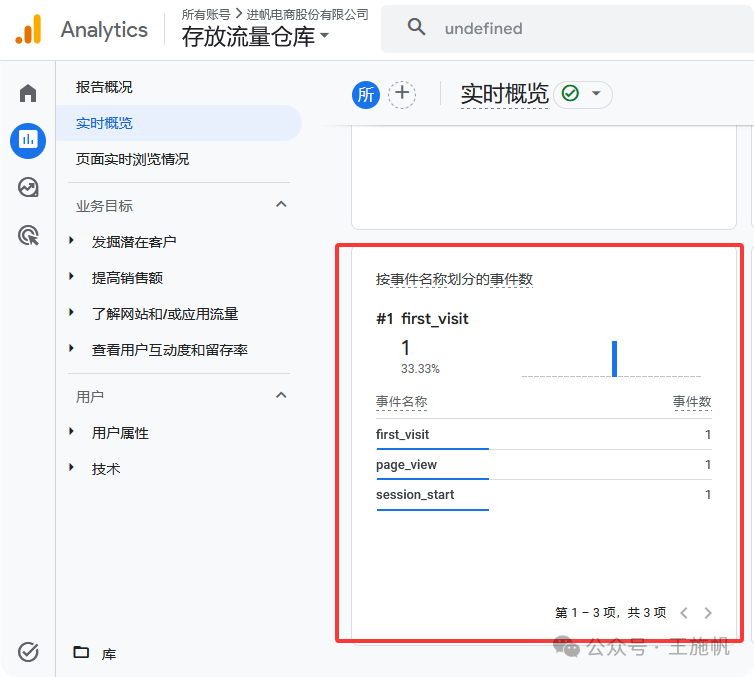The width and height of the screenshot is (754, 677).
Task: Go to the previous page of events
Action: [x=684, y=613]
